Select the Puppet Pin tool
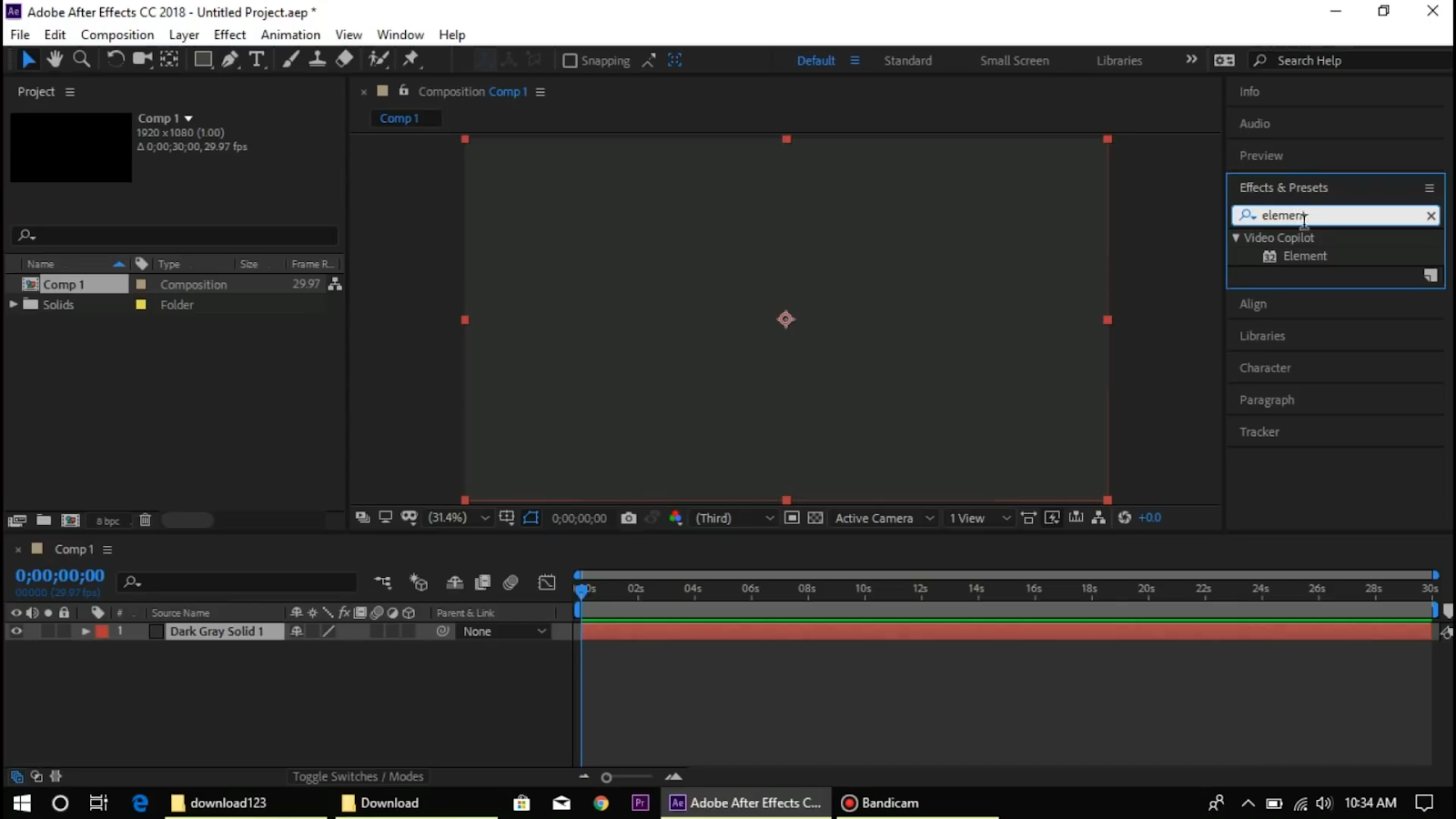Screen dimensions: 1456x819 pyautogui.click(x=411, y=60)
